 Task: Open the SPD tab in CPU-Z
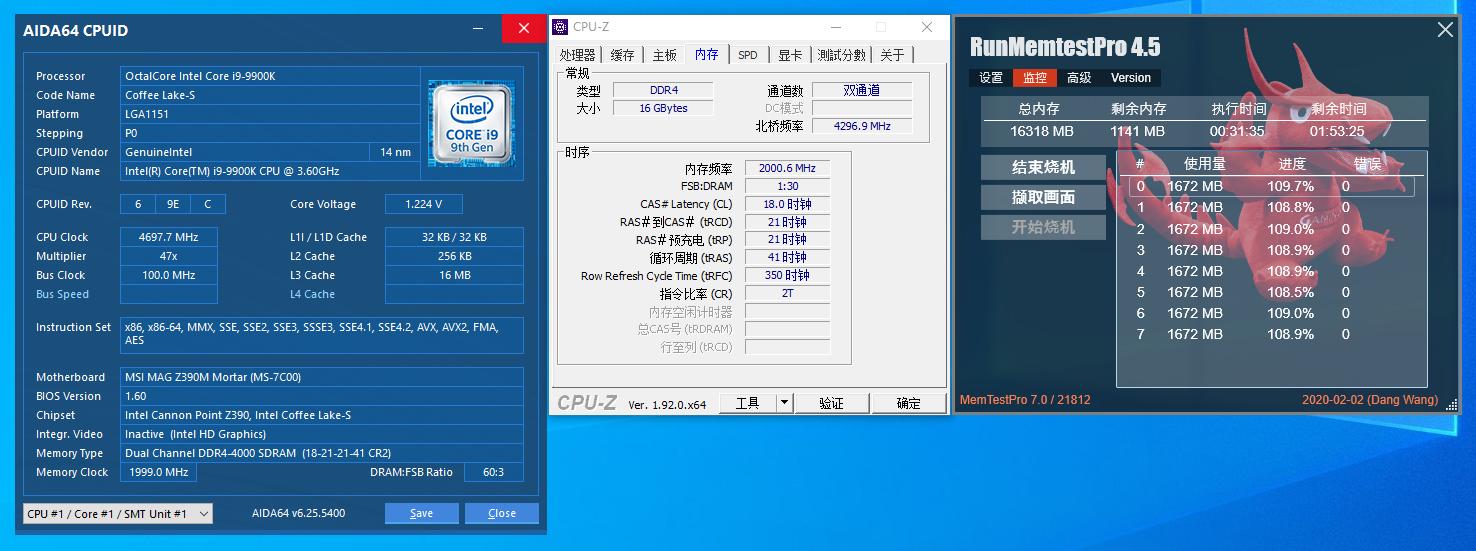[748, 55]
